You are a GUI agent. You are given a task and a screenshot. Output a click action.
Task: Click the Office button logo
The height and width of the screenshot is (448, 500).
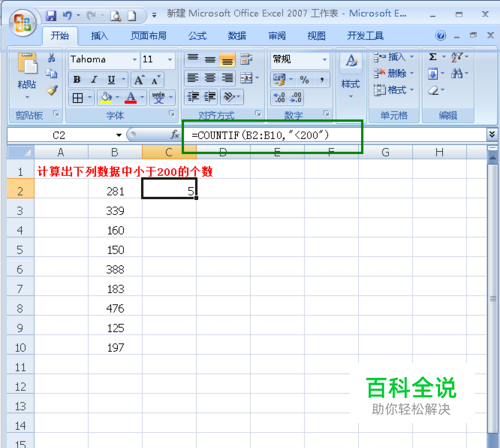tap(23, 23)
